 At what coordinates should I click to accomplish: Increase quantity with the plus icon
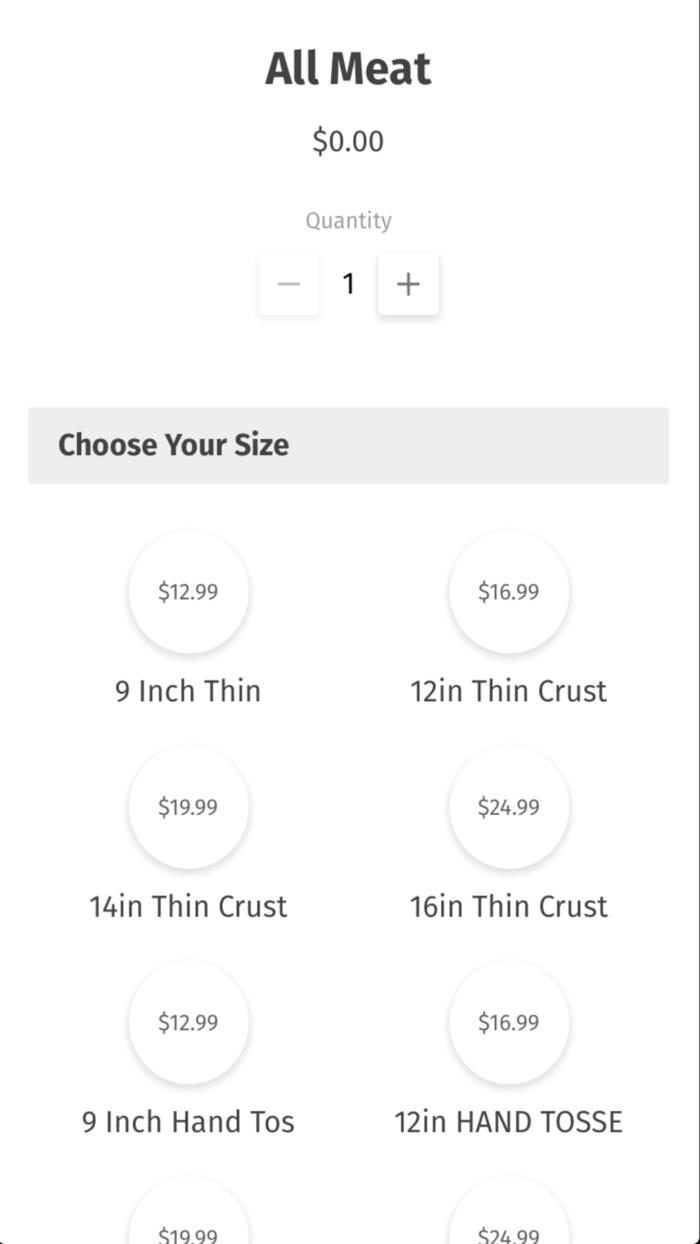coord(408,285)
